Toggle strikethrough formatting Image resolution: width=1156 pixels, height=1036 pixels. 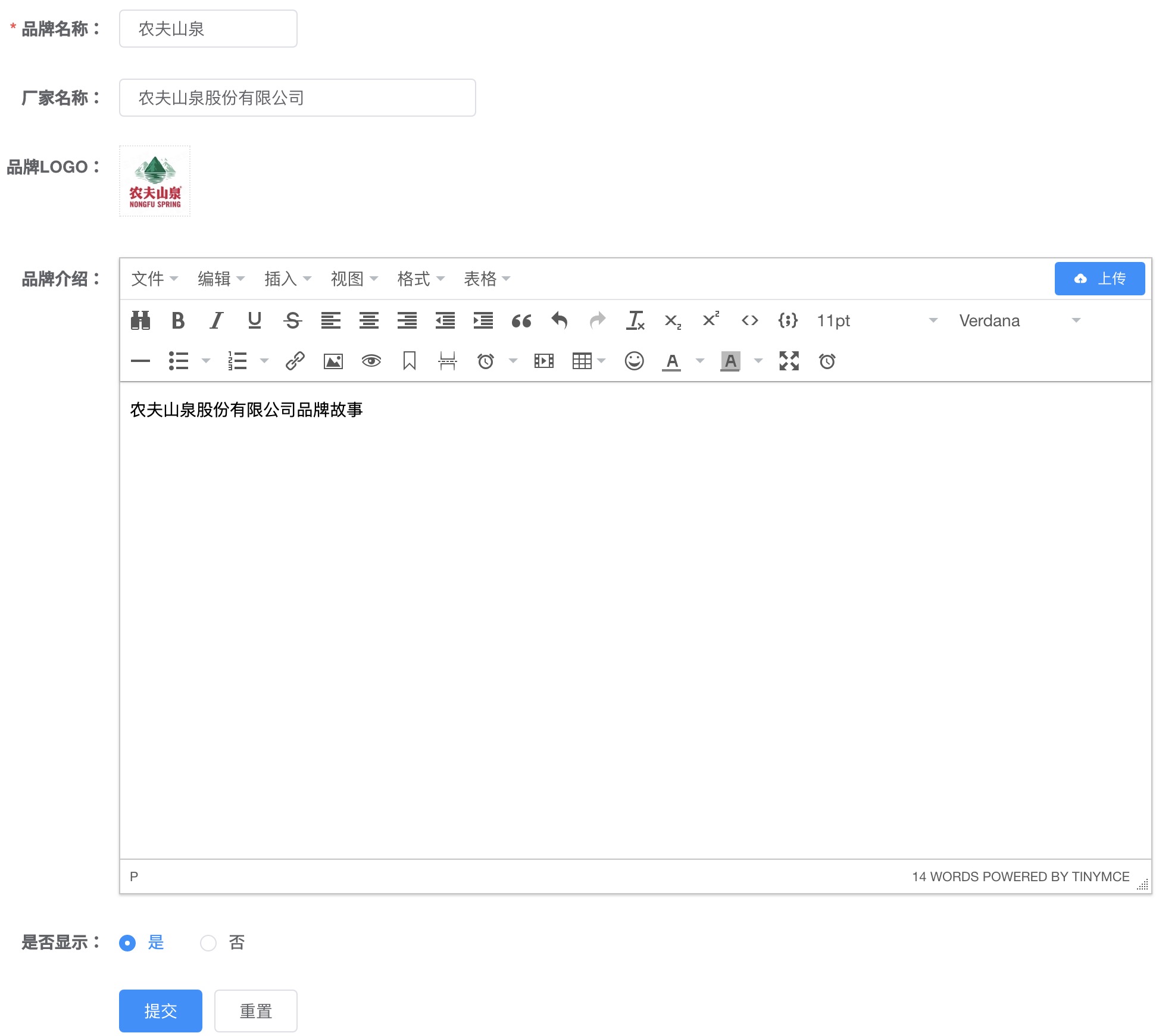click(292, 320)
